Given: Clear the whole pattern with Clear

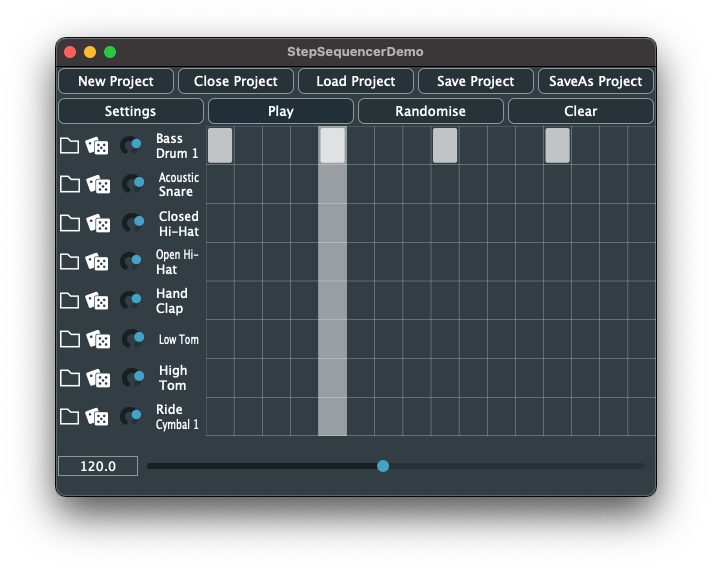Looking at the screenshot, I should click(581, 111).
